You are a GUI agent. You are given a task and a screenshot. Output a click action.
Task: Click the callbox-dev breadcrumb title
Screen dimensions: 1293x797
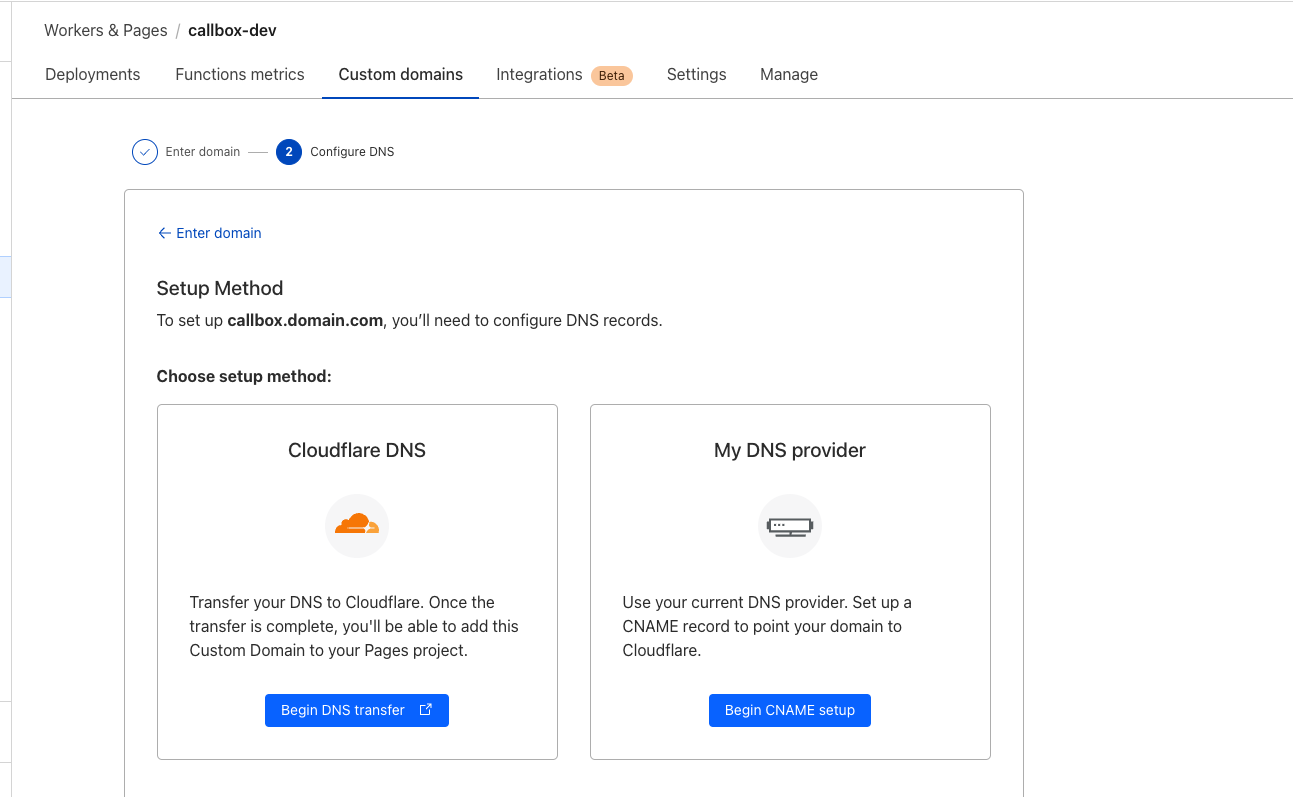point(232,31)
